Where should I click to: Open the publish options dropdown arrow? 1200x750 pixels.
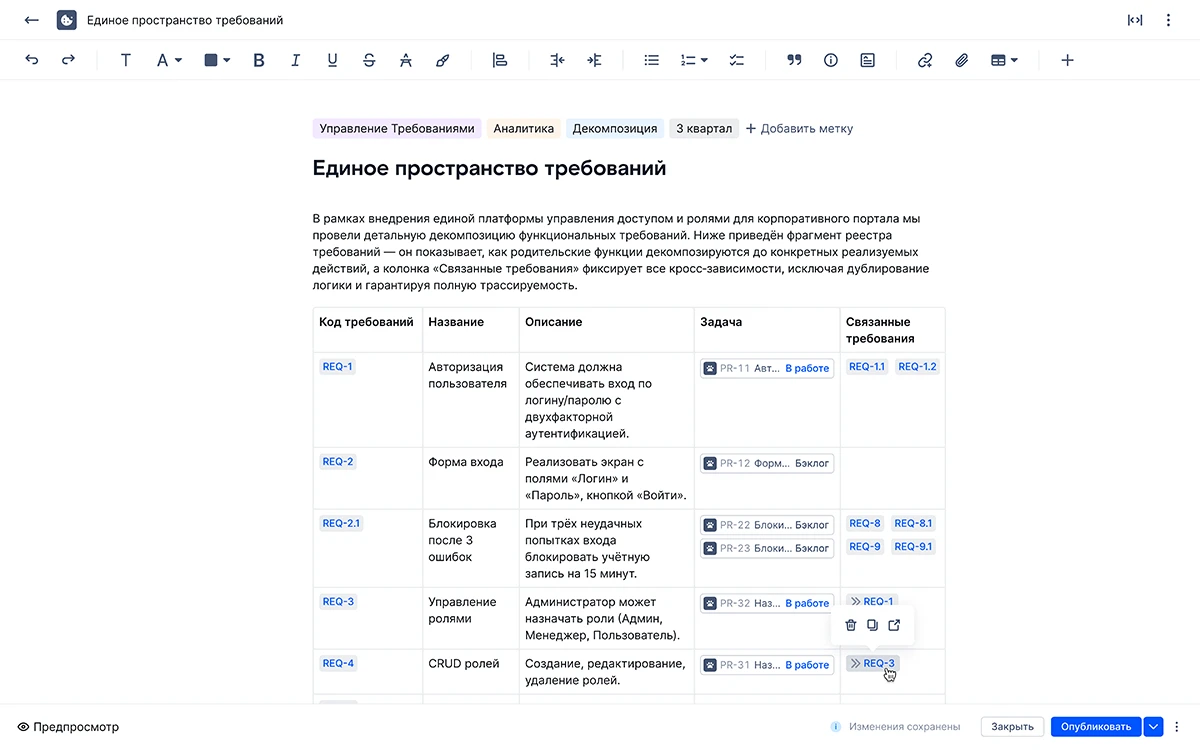click(1154, 727)
